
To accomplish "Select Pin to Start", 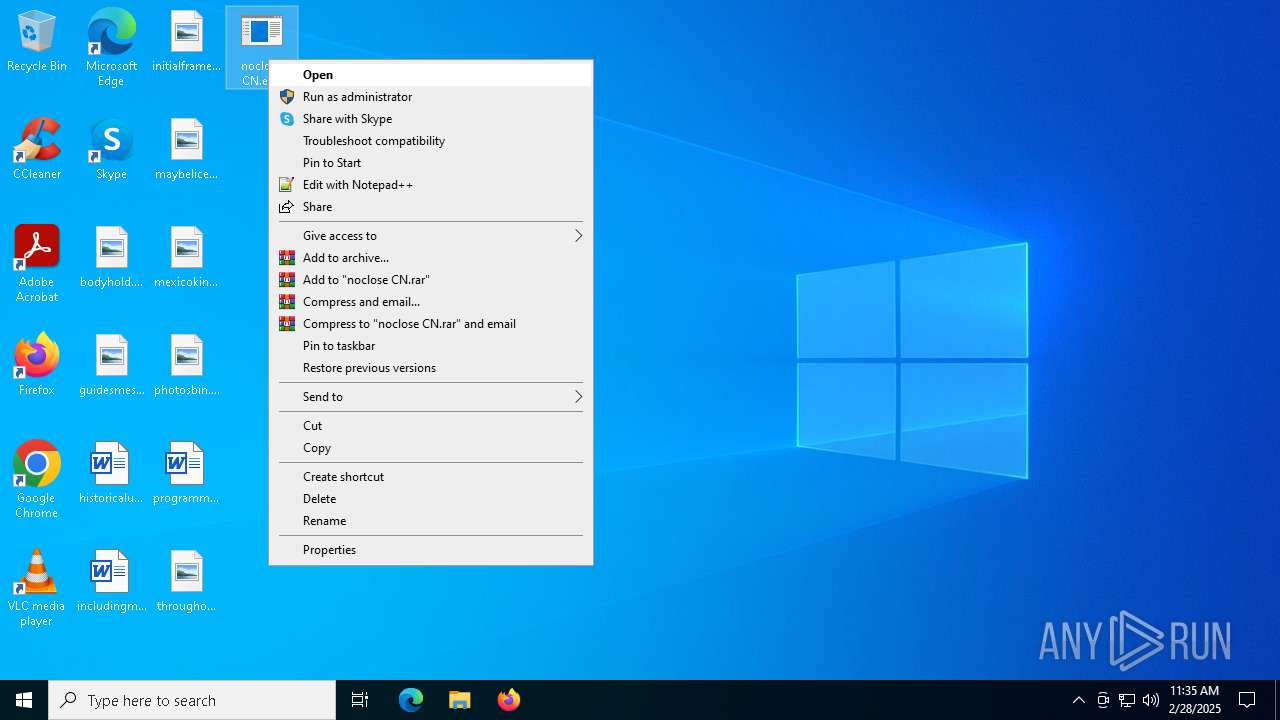I will pyautogui.click(x=431, y=162).
